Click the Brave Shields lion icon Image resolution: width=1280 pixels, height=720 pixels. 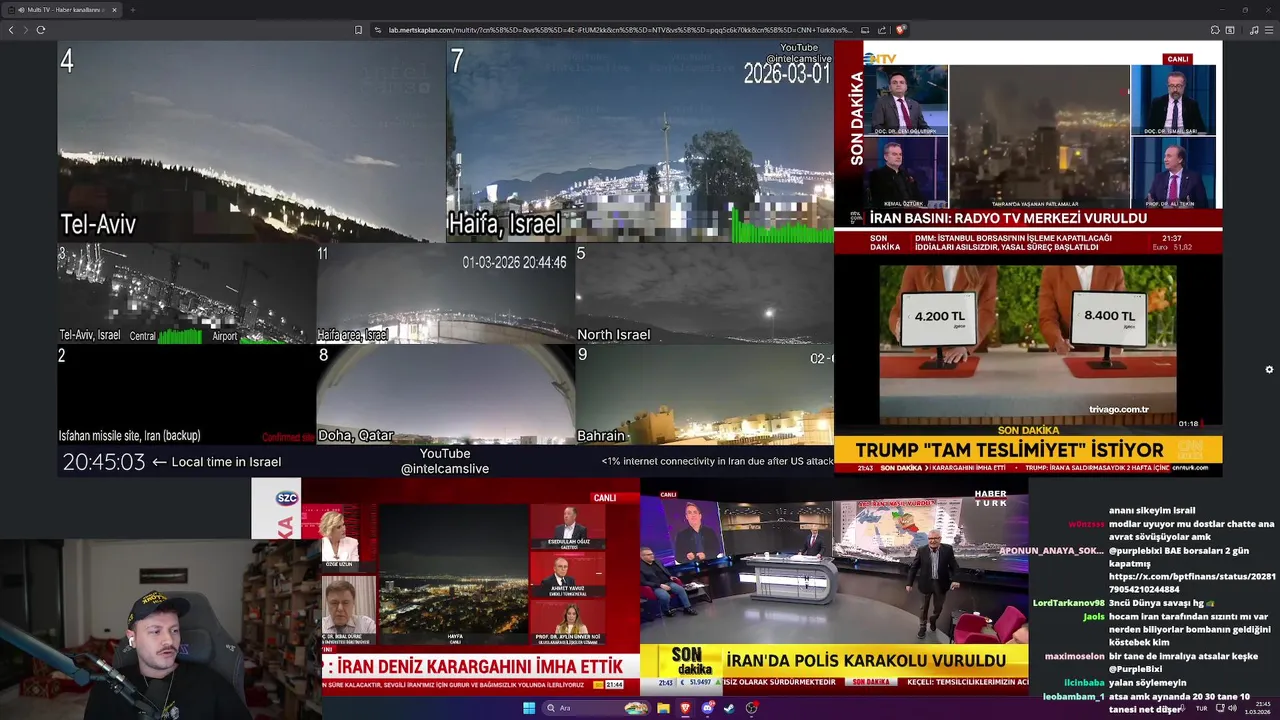[x=900, y=30]
